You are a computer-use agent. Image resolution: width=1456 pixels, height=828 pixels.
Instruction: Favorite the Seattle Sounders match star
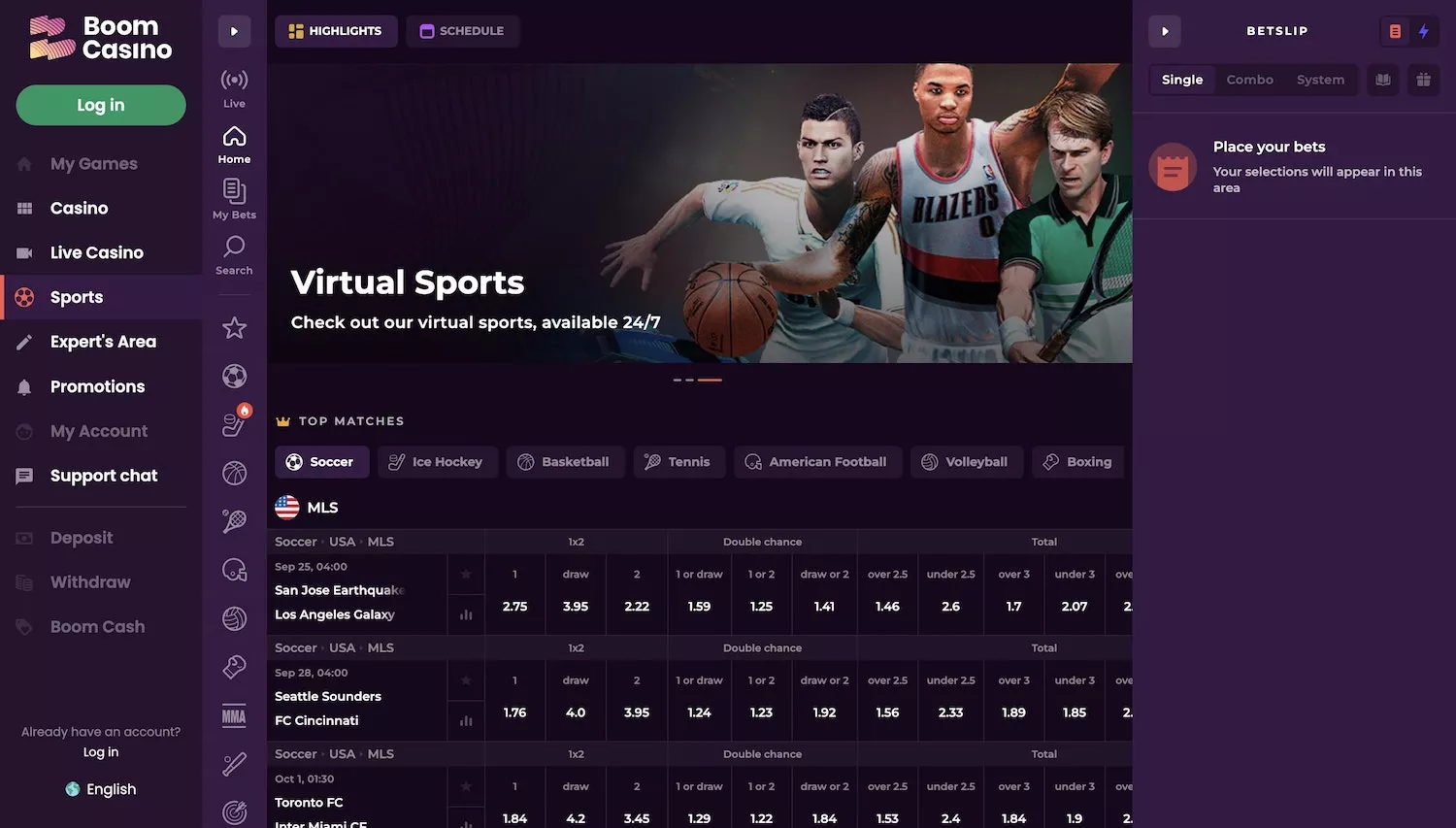point(466,680)
